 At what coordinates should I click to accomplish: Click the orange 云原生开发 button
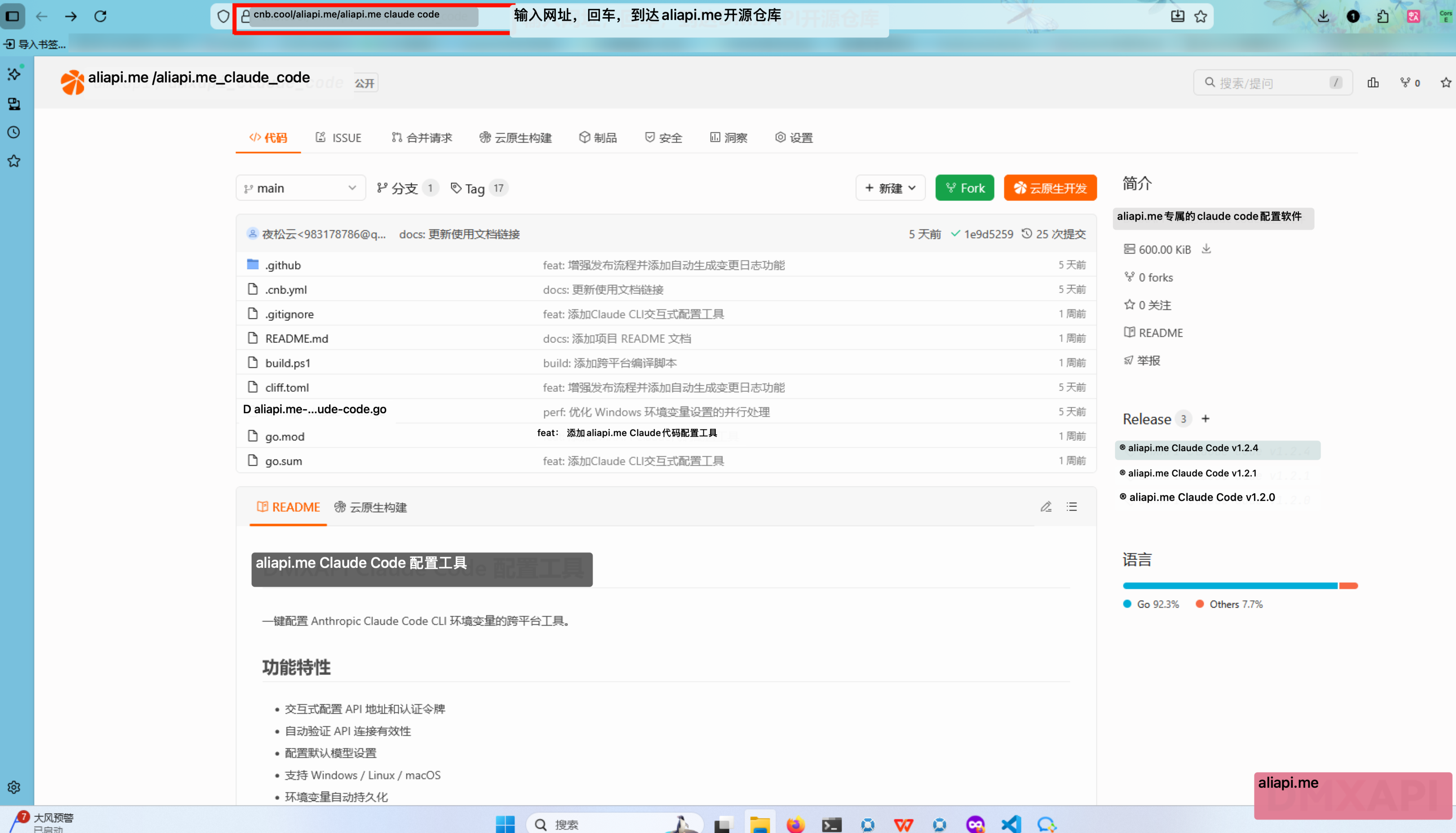[1051, 188]
